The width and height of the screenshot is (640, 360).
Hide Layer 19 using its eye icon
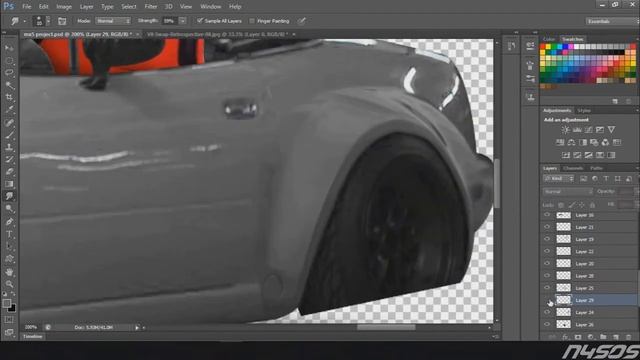click(x=547, y=239)
